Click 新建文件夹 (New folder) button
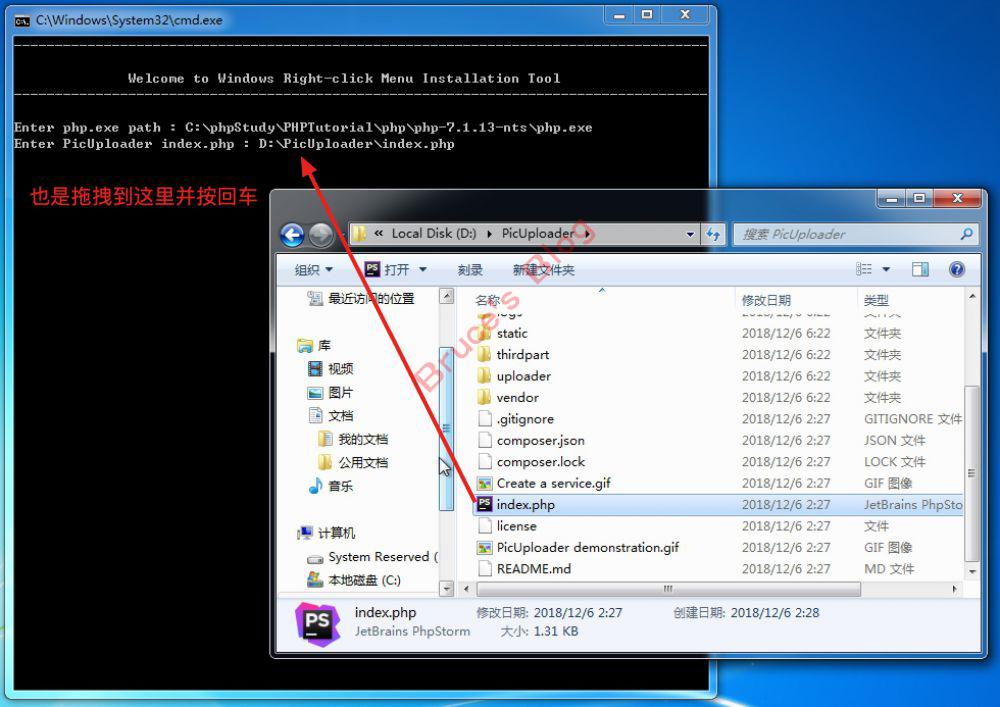The image size is (1000, 707). point(543,270)
